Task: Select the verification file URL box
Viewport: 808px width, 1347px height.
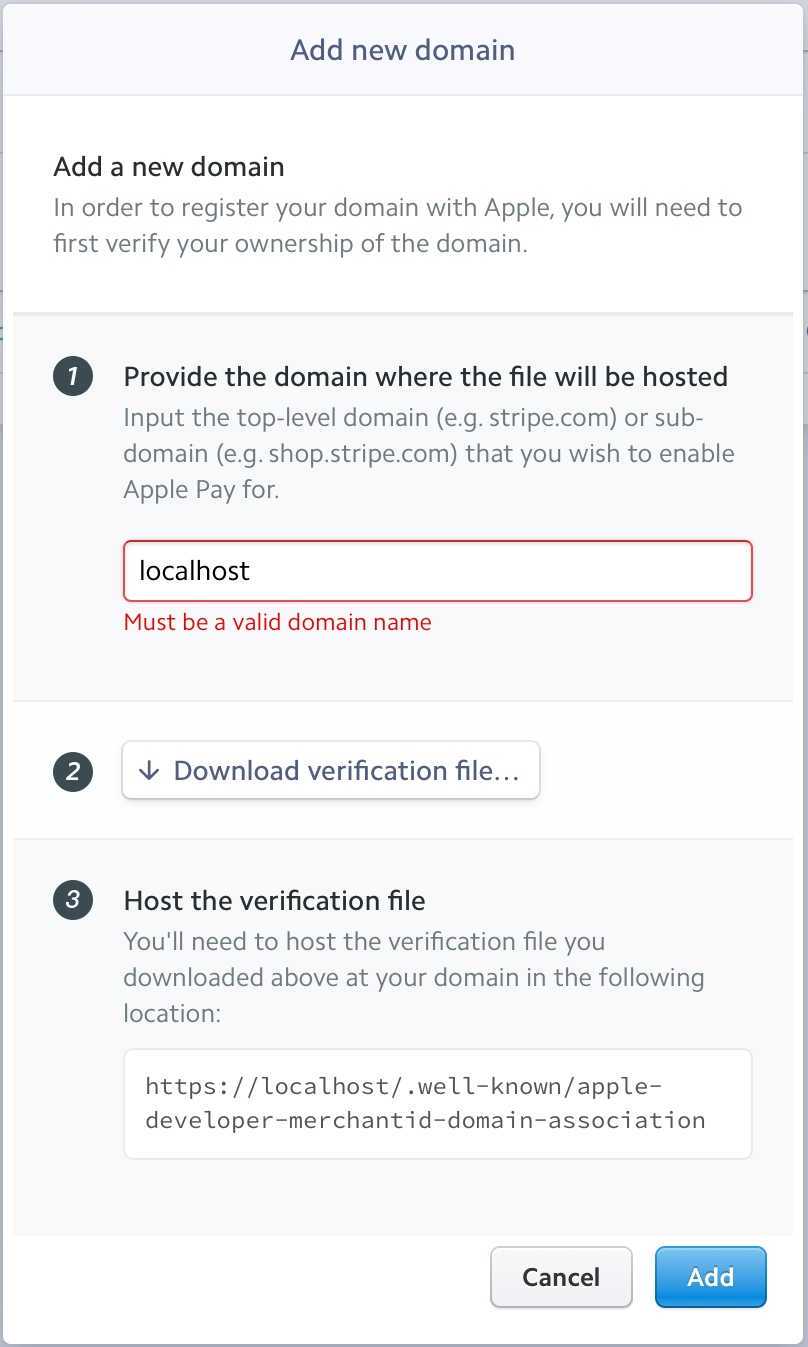Action: 437,1103
